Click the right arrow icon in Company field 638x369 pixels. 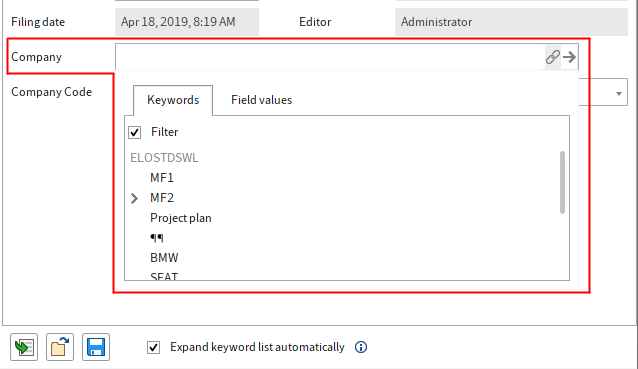(x=570, y=57)
